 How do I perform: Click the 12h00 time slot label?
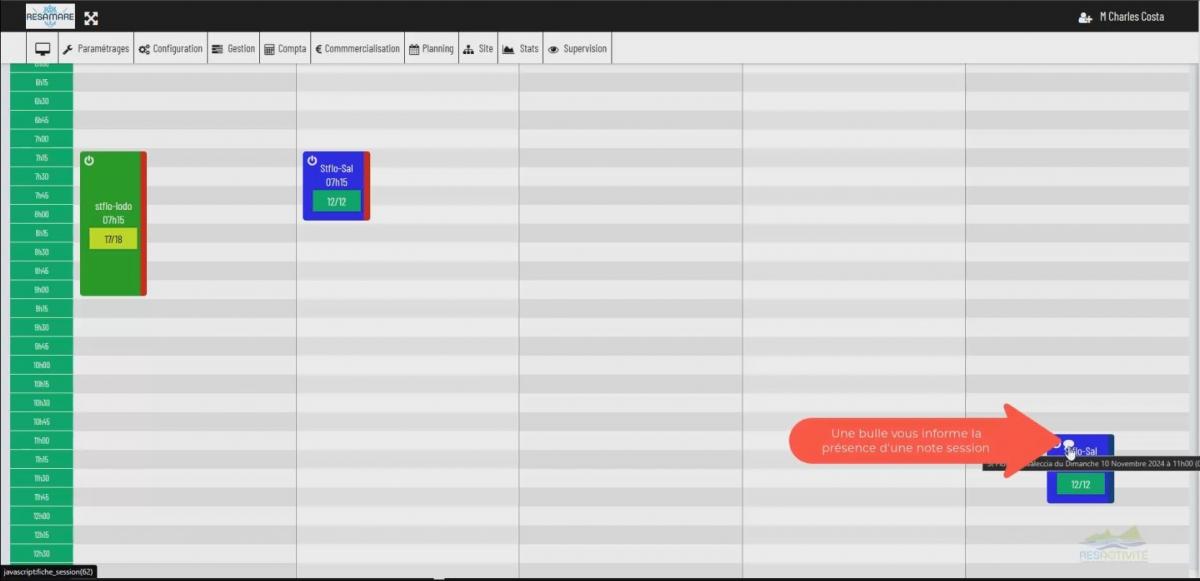pyautogui.click(x=41, y=516)
